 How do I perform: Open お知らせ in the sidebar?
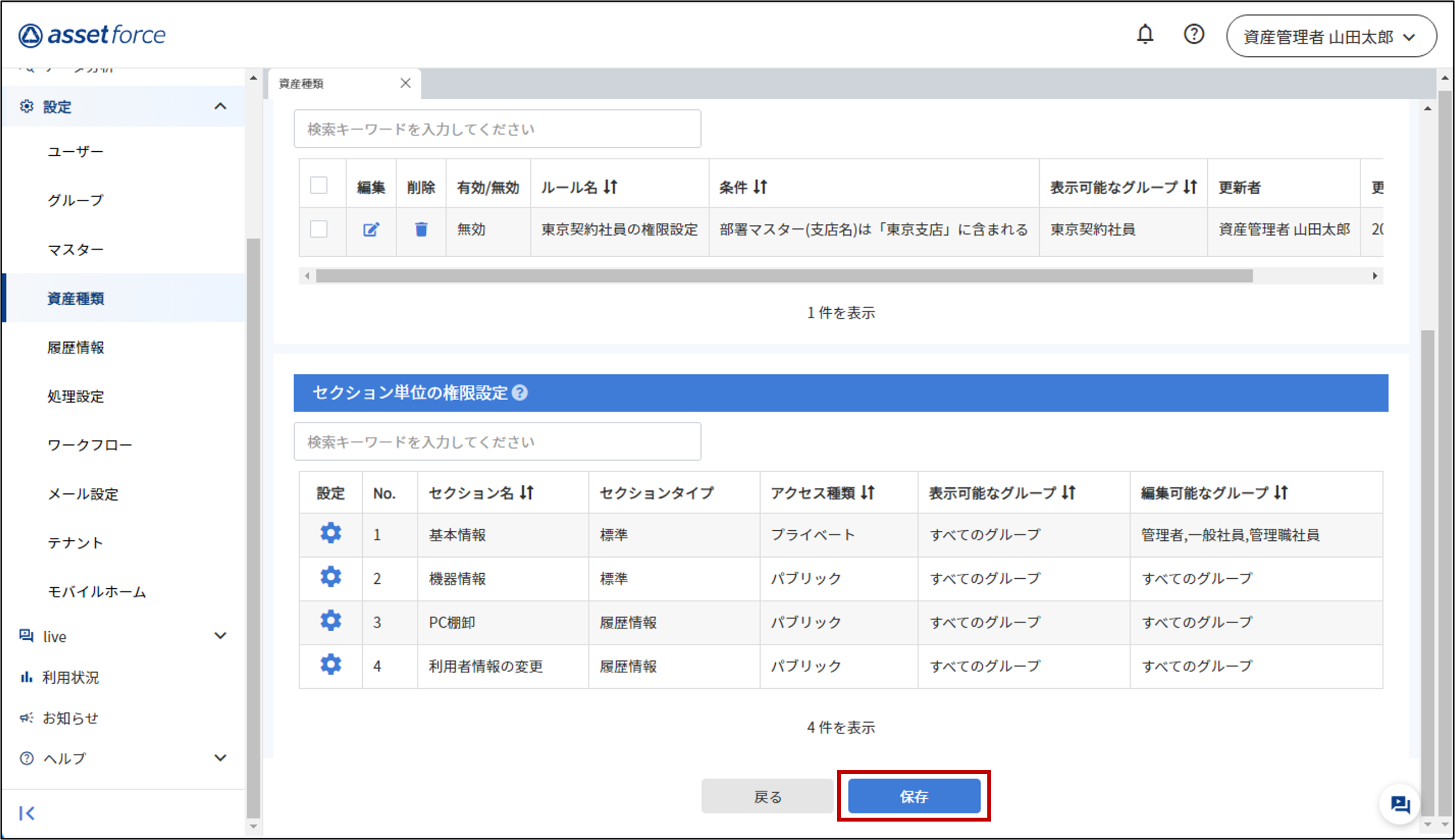pos(70,718)
